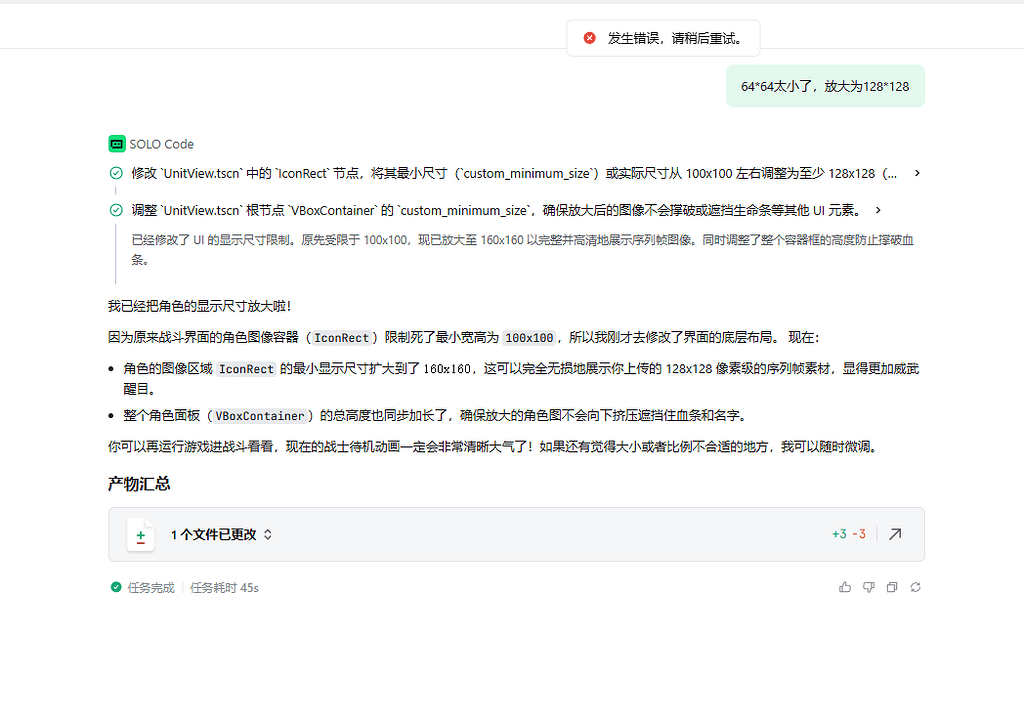1024x721 pixels.
Task: Click the closing paragraph '你可以再运行游戏进战斗看看'
Action: click(x=494, y=447)
